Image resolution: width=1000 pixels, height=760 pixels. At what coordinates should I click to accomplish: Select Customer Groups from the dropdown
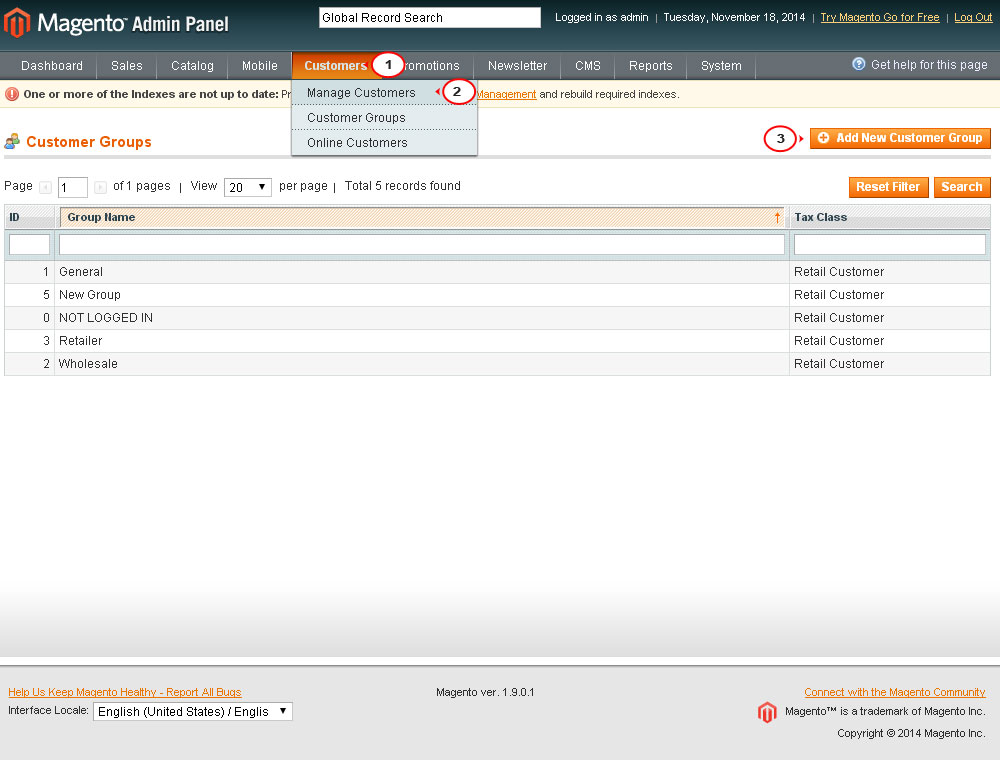pos(356,118)
